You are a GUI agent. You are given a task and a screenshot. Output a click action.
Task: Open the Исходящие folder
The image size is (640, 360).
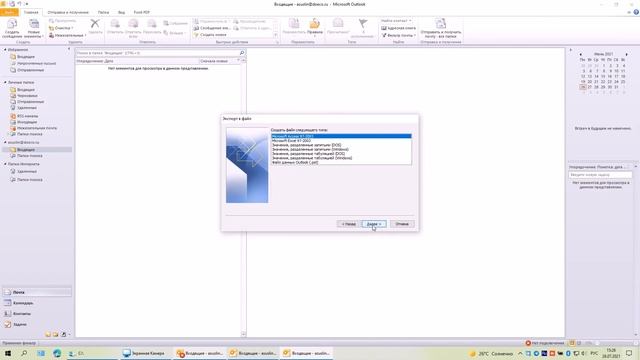pyautogui.click(x=27, y=122)
